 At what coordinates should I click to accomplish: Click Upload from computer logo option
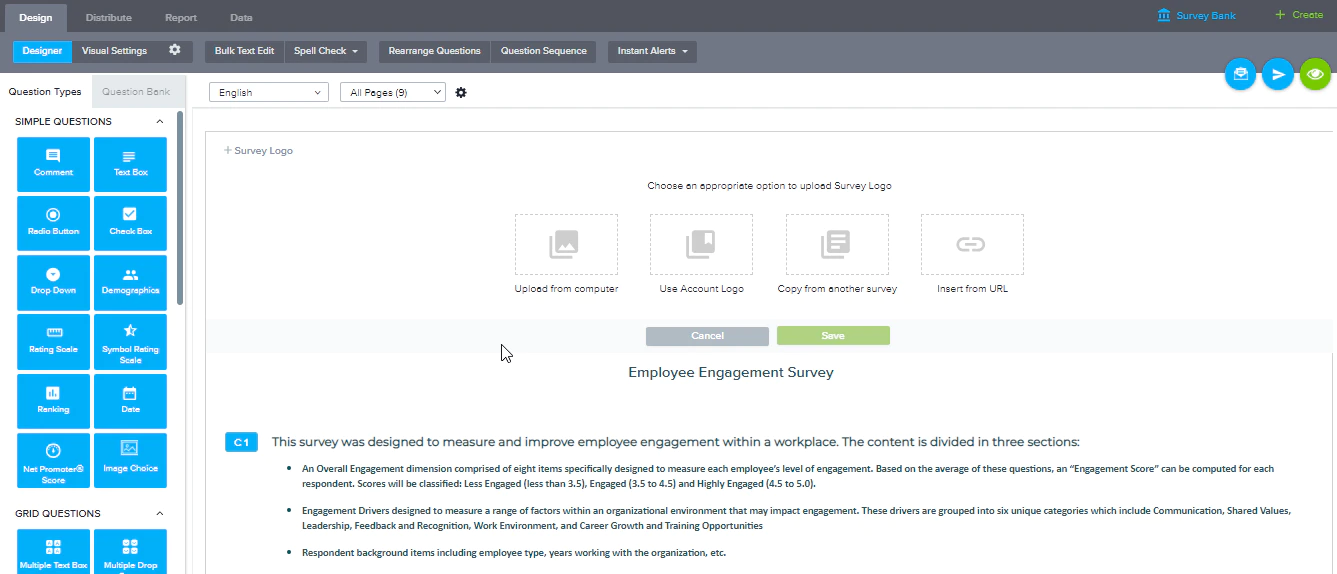coord(566,245)
